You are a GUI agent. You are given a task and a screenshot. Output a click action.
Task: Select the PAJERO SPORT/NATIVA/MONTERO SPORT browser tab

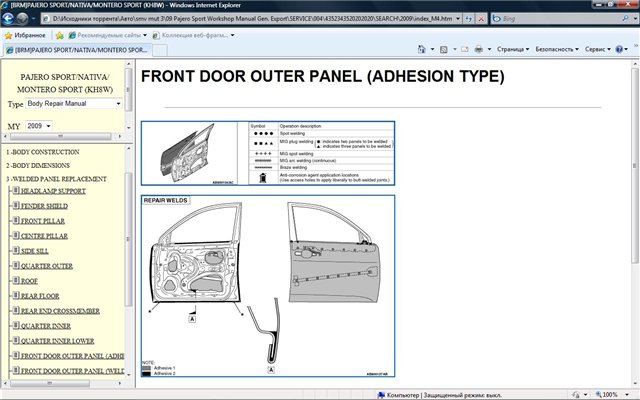77,50
